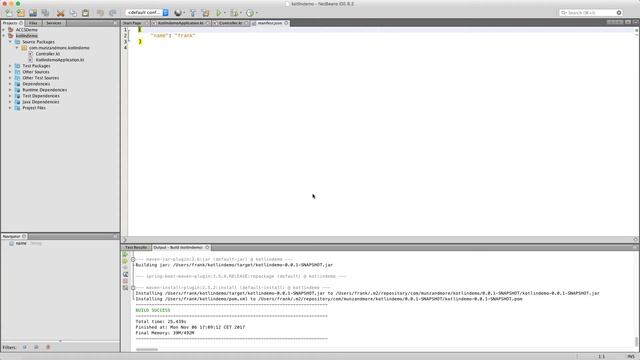Collapse the com.munzandmore.kotlindemo package
The width and height of the screenshot is (640, 360).
[17, 48]
